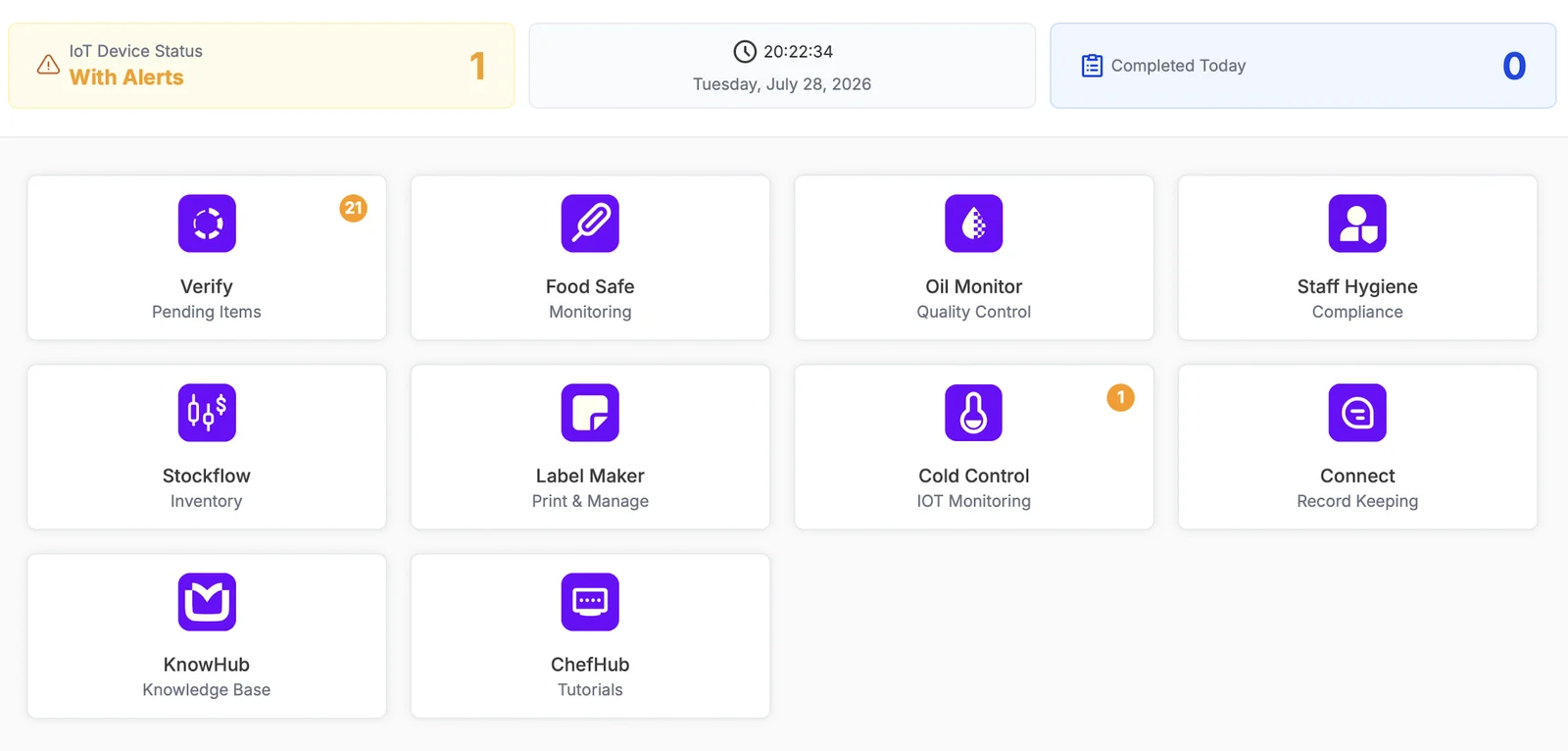Click the Food Safe thermometer icon

590,224
